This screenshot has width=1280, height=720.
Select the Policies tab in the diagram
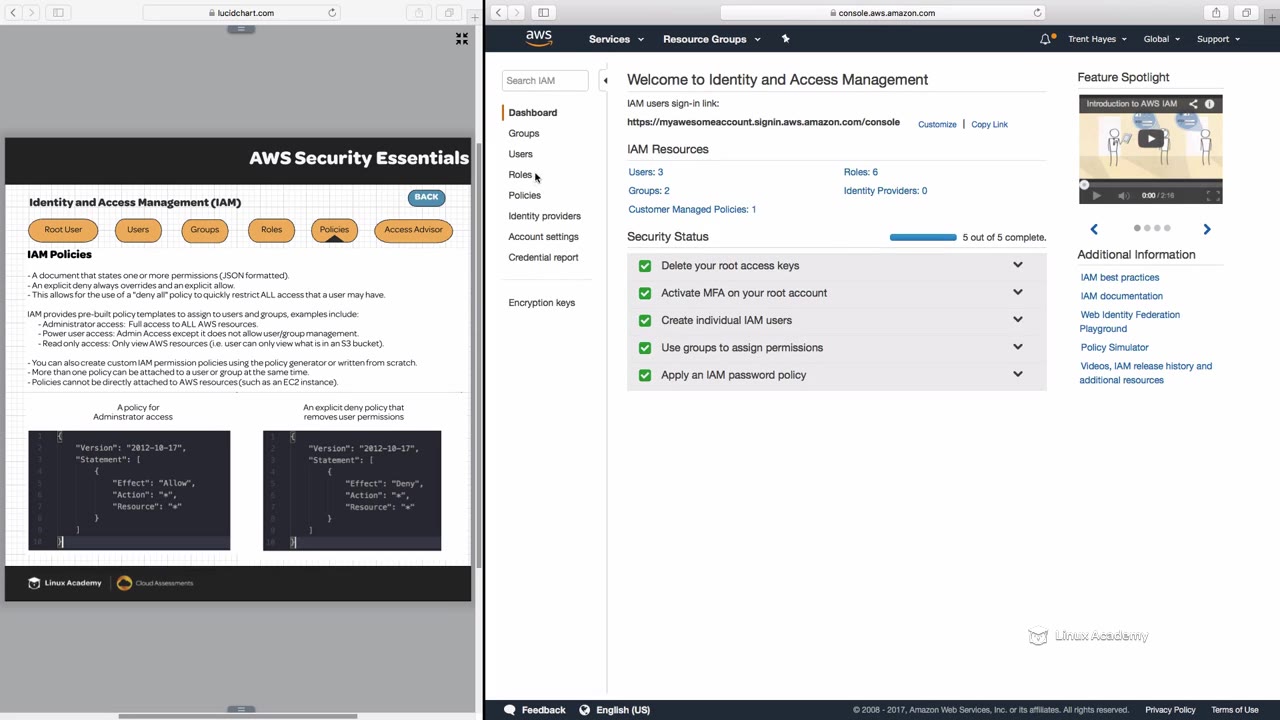[x=334, y=230]
